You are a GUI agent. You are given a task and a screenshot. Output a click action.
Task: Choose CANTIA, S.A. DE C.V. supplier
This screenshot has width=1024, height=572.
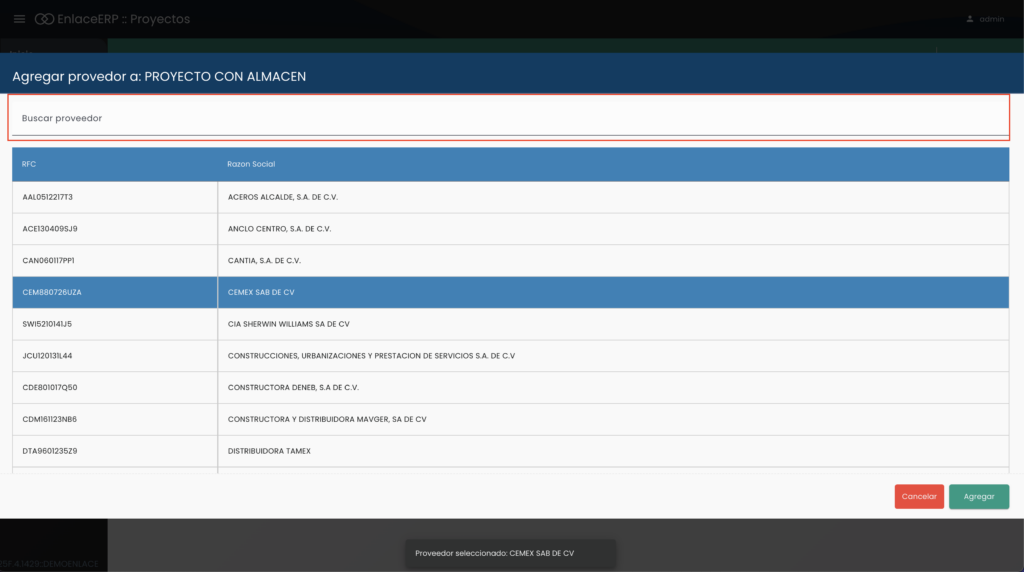264,261
